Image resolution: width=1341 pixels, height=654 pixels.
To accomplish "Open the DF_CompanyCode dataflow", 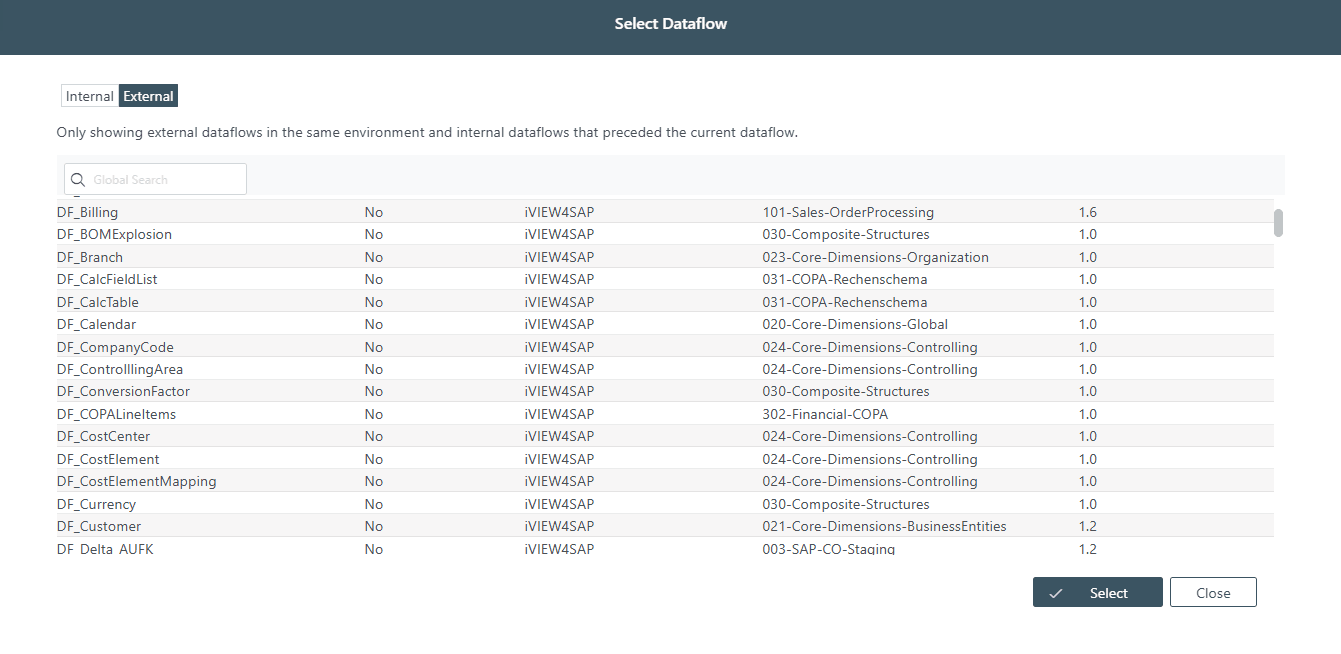I will tap(115, 346).
